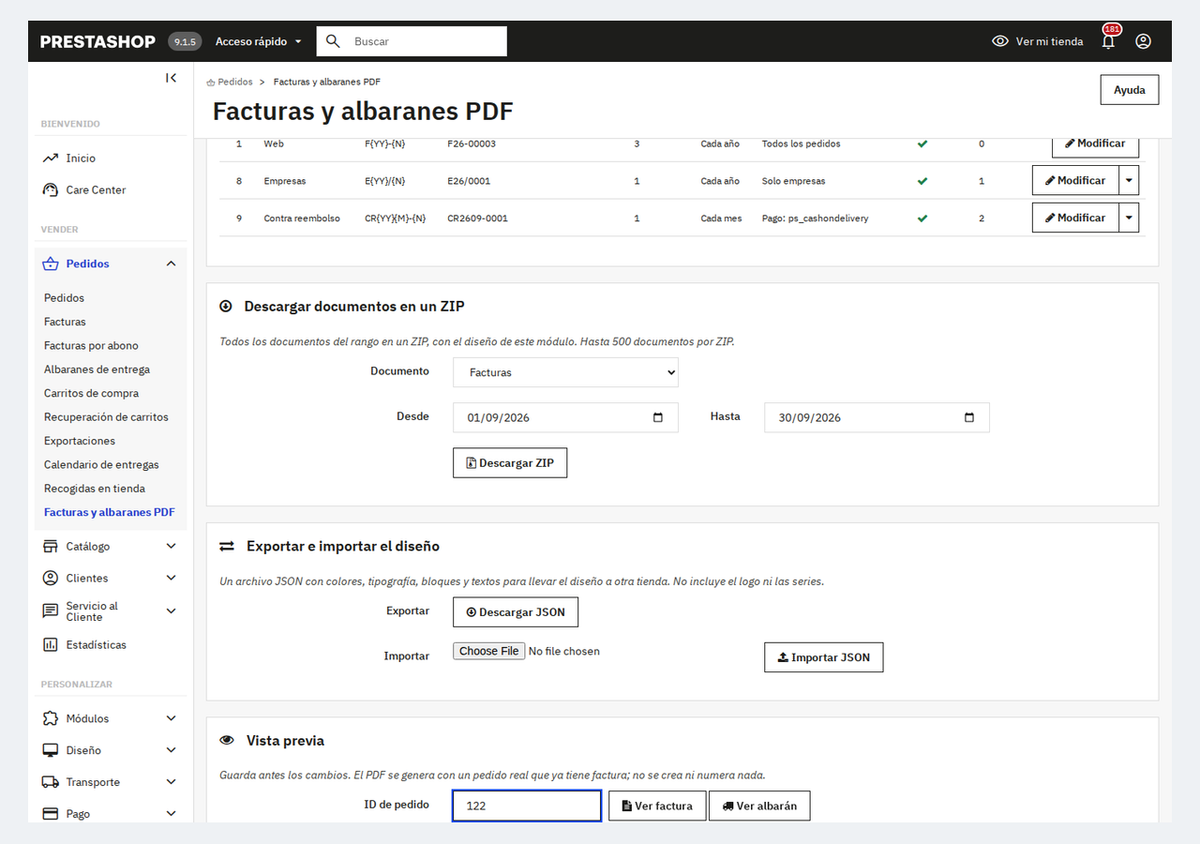This screenshot has height=844, width=1200.
Task: Click the green check in Empresas row
Action: point(922,181)
